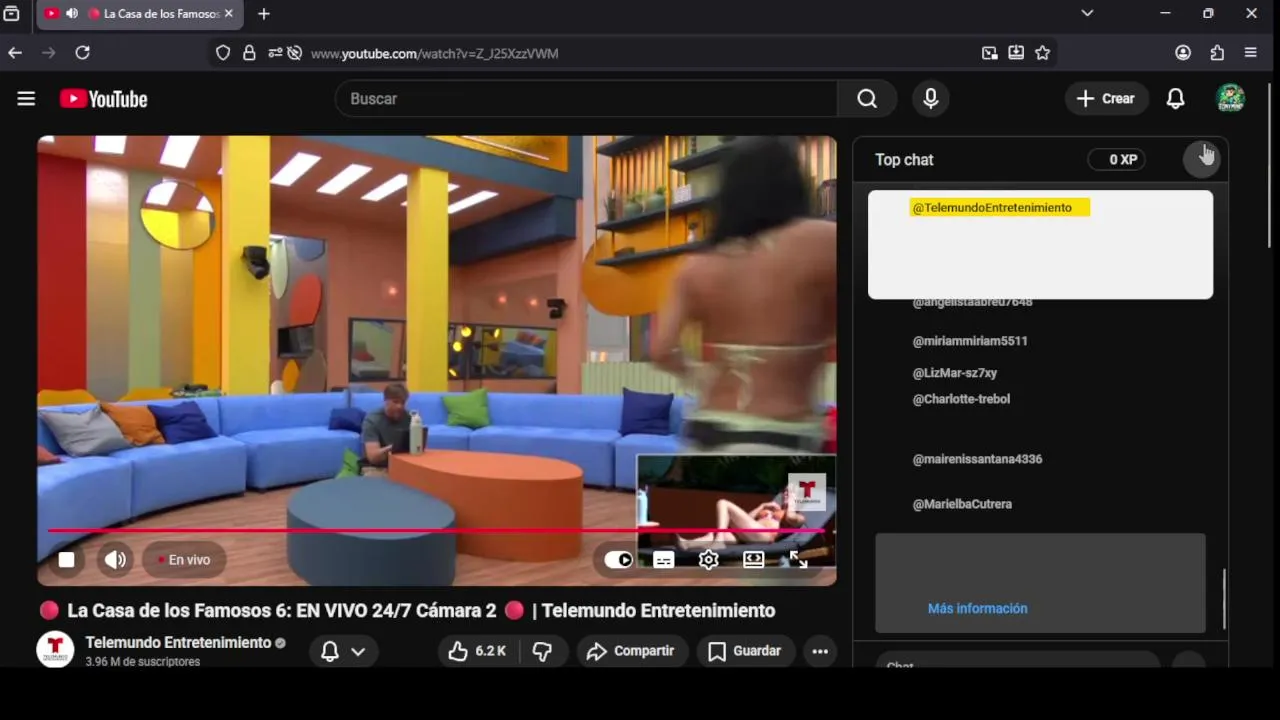Click the Telemundo picture-in-picture camera preview
This screenshot has height=720, width=1280.
point(736,511)
